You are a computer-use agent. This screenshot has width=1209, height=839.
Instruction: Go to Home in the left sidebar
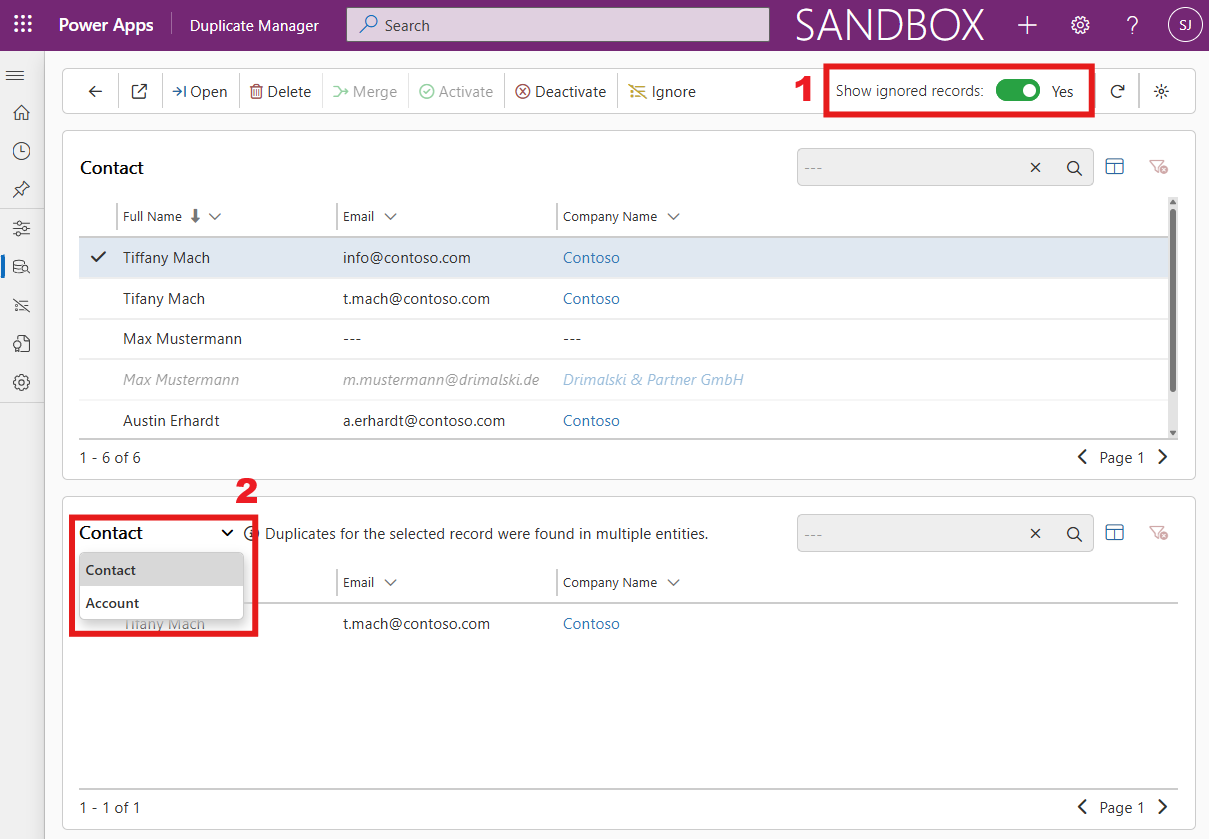(x=21, y=113)
